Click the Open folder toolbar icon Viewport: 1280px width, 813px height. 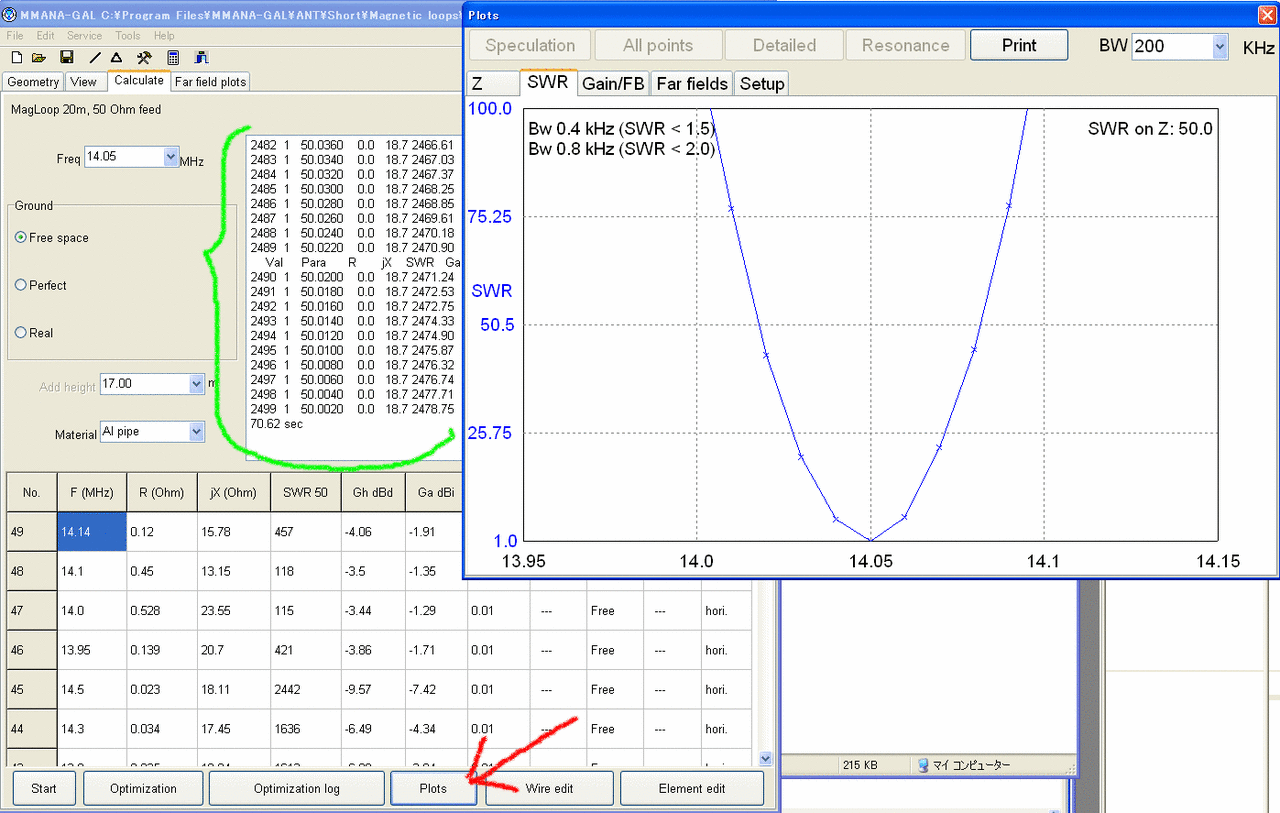(39, 58)
